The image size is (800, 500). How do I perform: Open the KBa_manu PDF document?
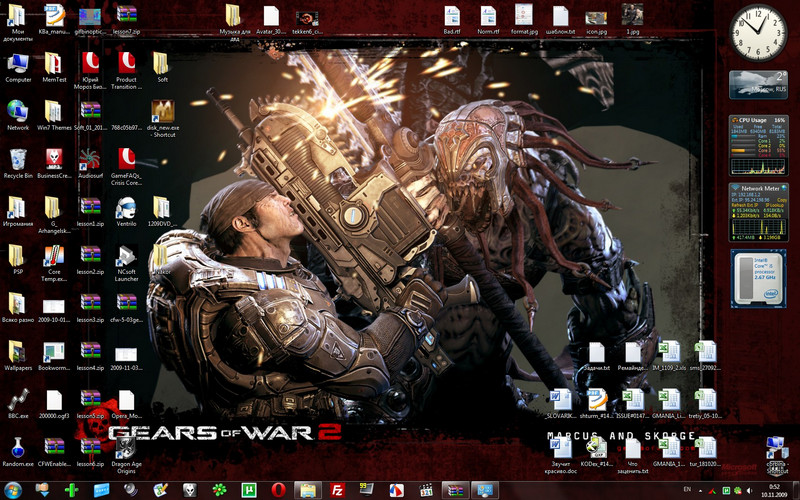(x=54, y=20)
